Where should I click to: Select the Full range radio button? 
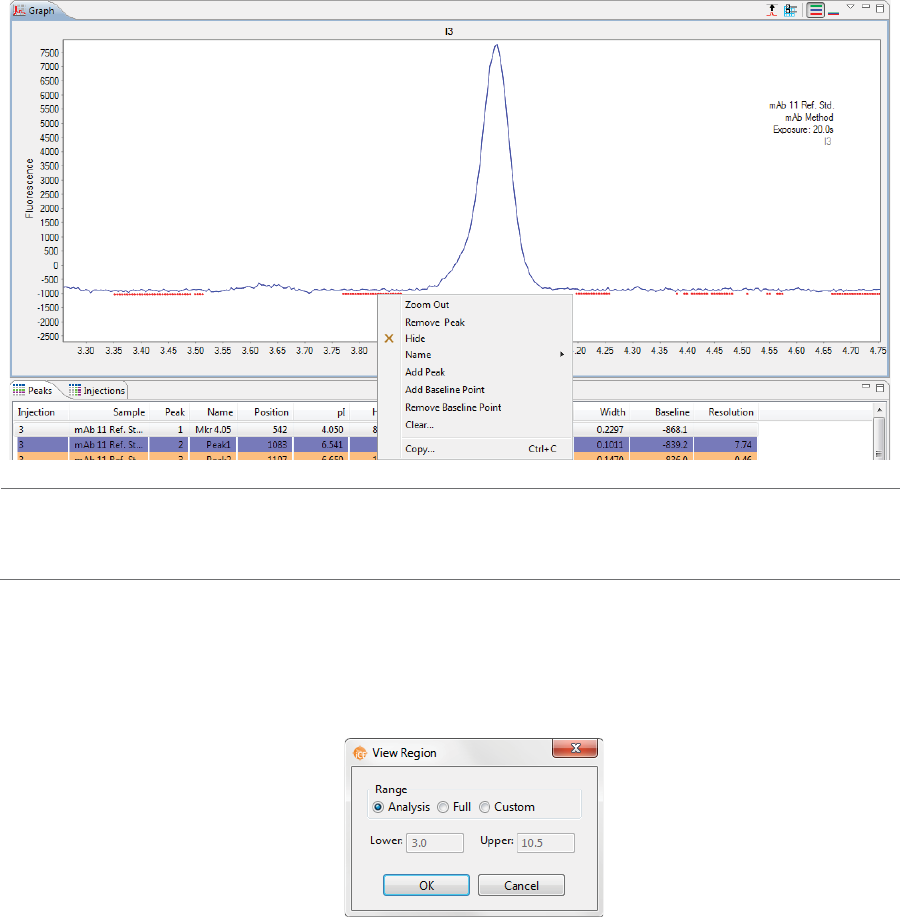[x=443, y=807]
